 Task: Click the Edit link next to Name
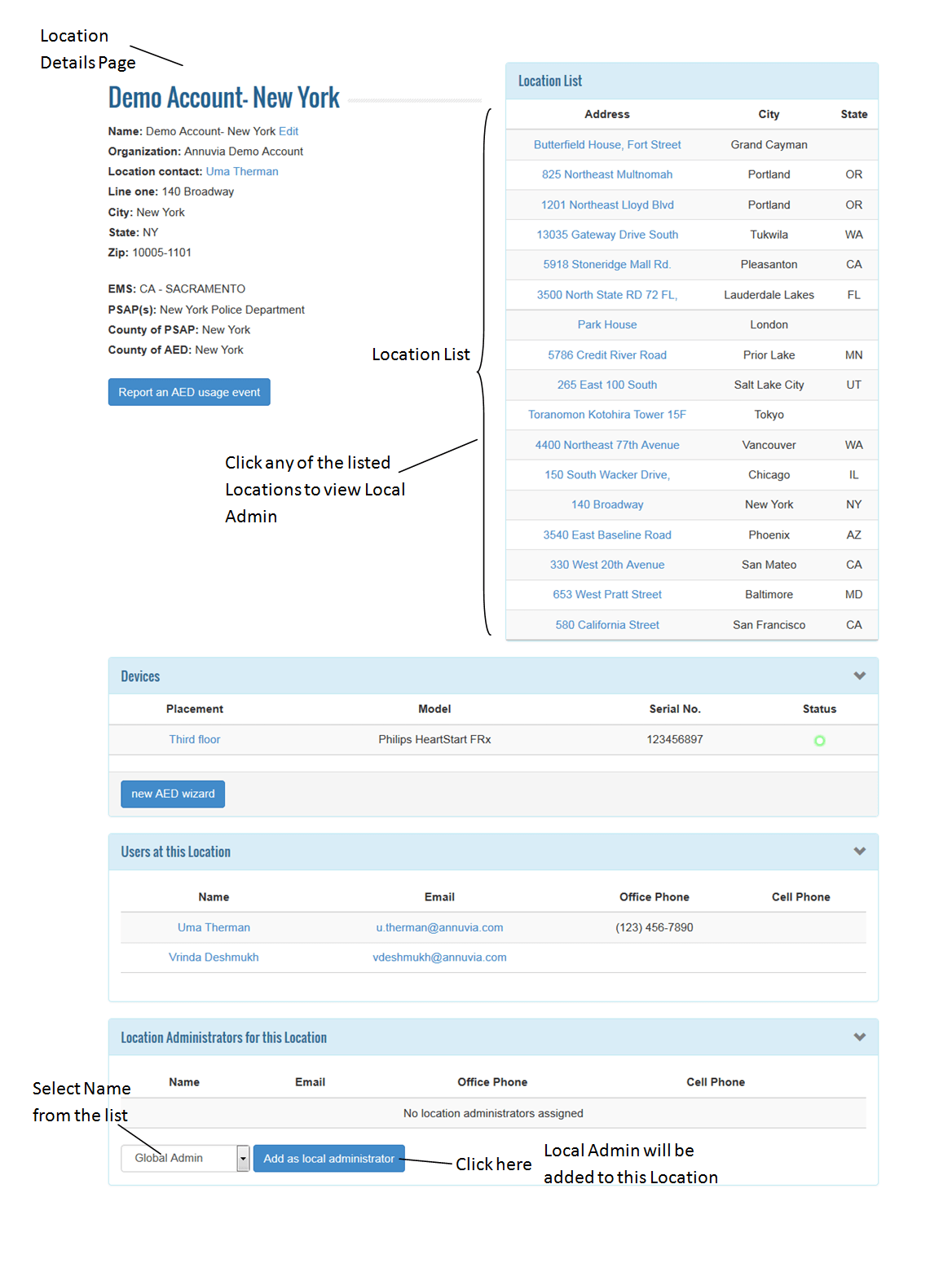pos(289,131)
